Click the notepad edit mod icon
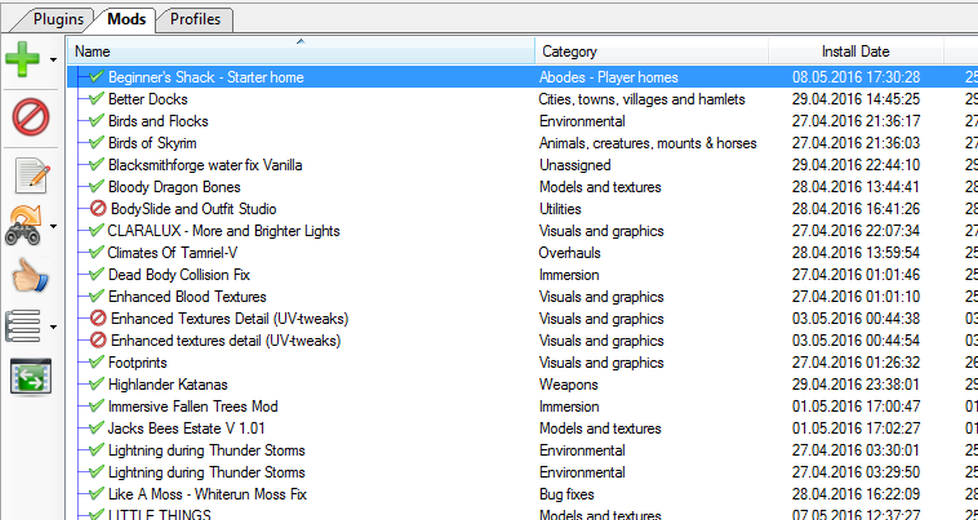Screen dimensions: 978x520 coord(31,176)
